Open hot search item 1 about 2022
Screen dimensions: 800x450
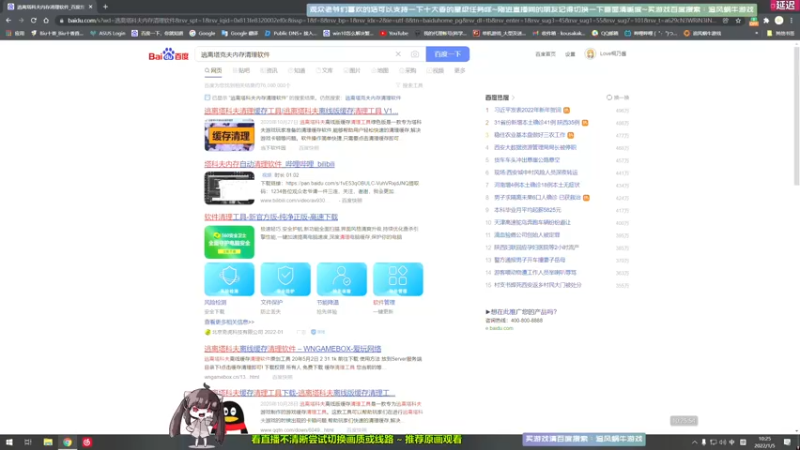pyautogui.click(x=528, y=110)
